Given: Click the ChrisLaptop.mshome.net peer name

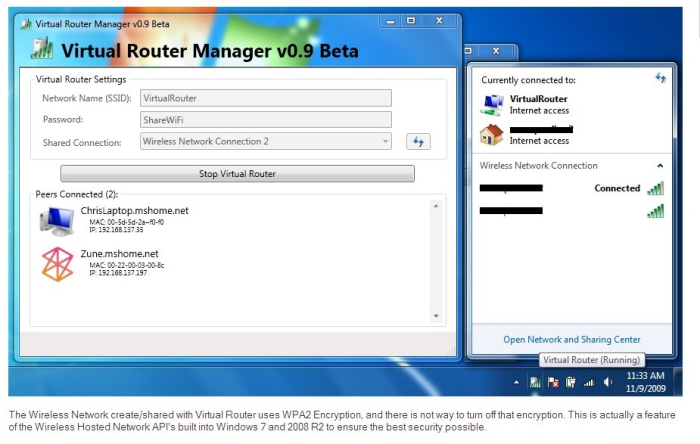Looking at the screenshot, I should click(x=134, y=211).
